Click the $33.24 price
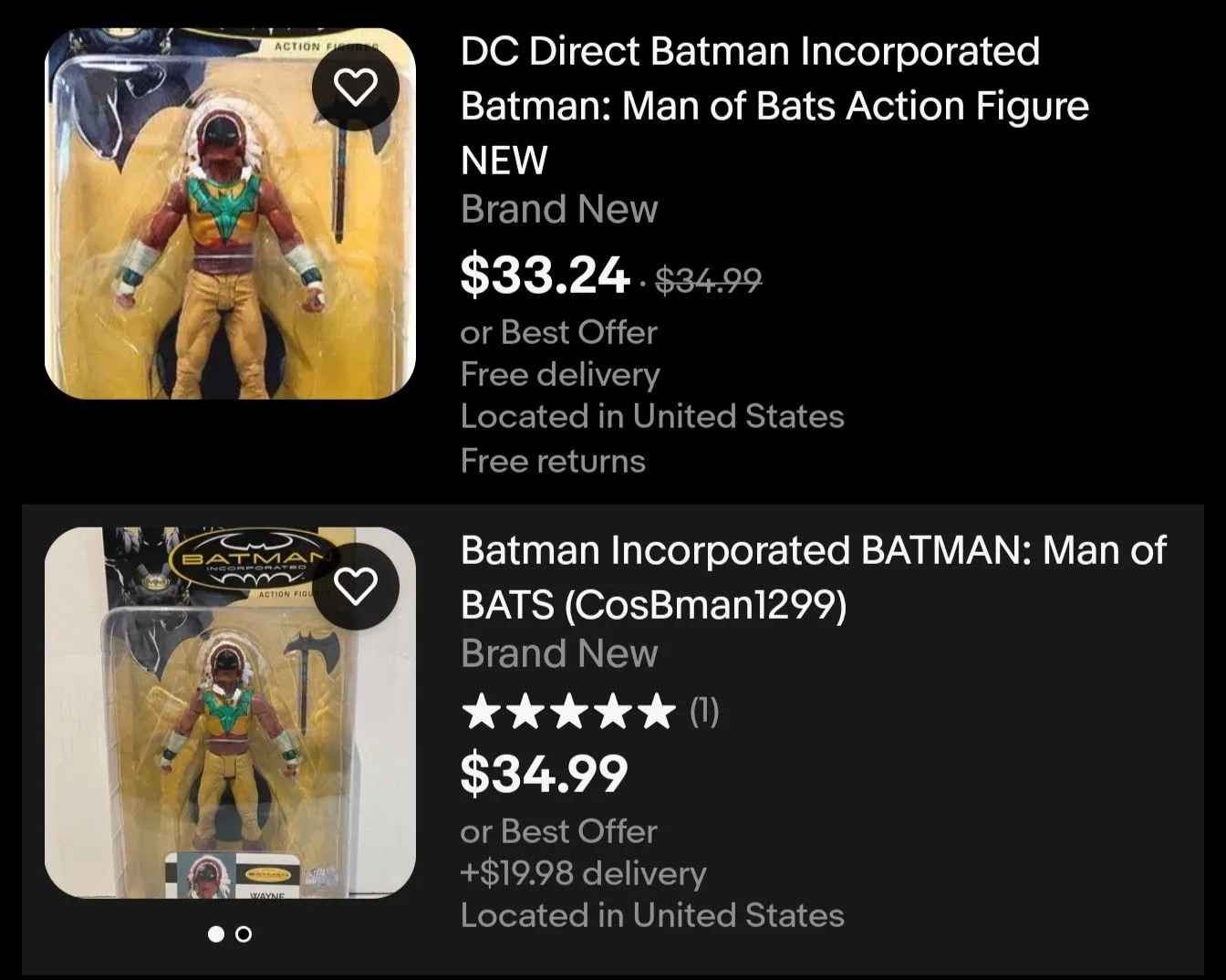The width and height of the screenshot is (1226, 980). click(545, 275)
